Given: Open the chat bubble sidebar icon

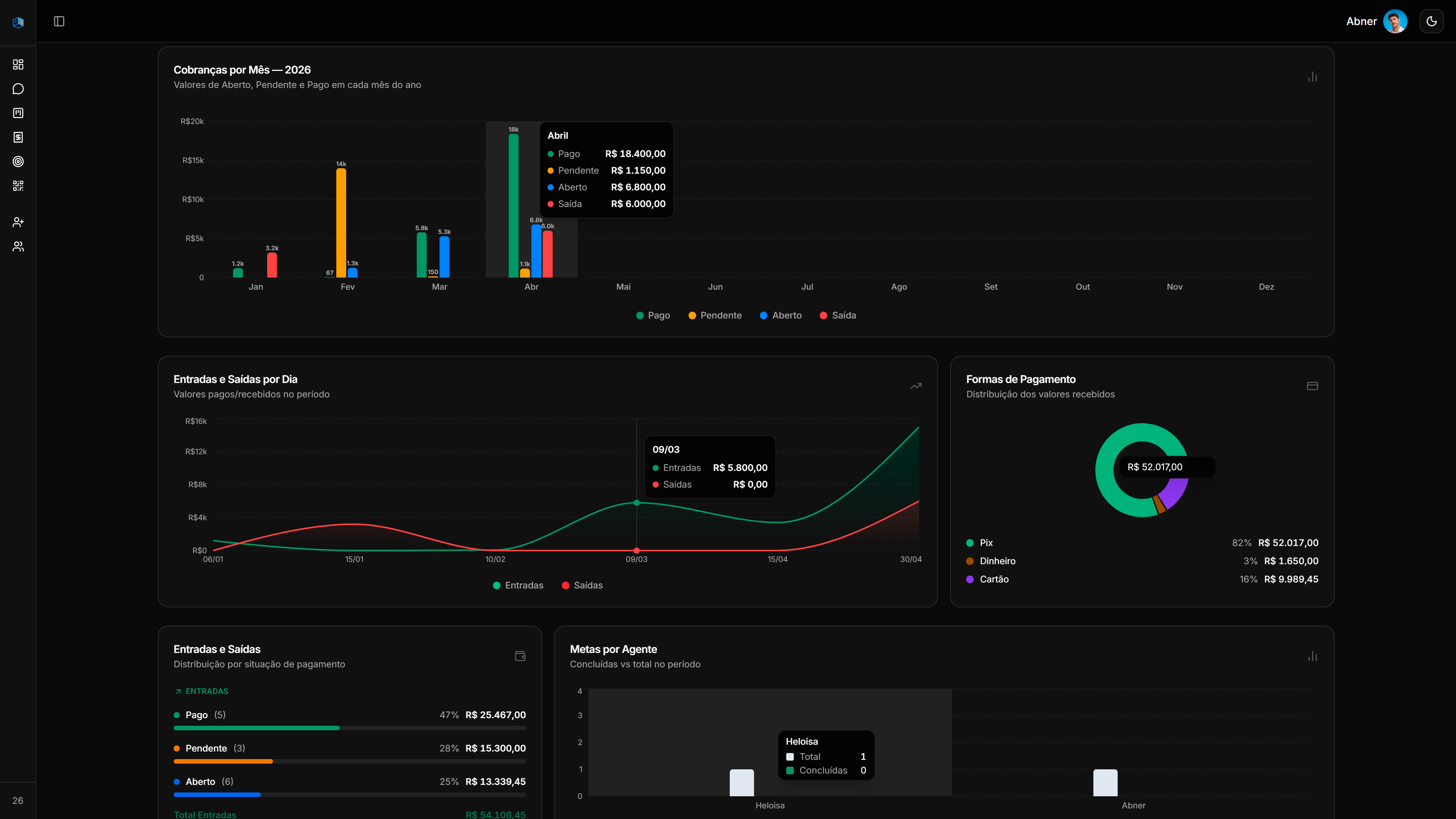Looking at the screenshot, I should 18,89.
